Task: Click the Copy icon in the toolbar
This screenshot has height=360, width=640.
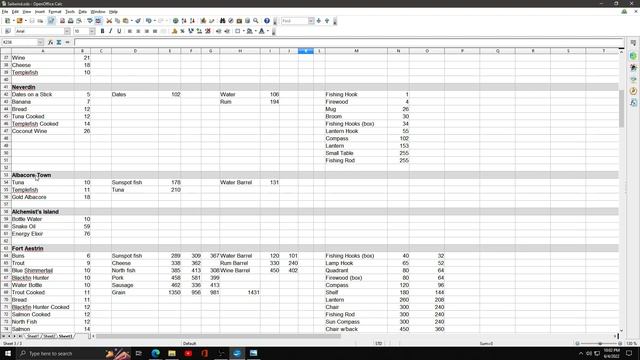Action: click(x=117, y=21)
